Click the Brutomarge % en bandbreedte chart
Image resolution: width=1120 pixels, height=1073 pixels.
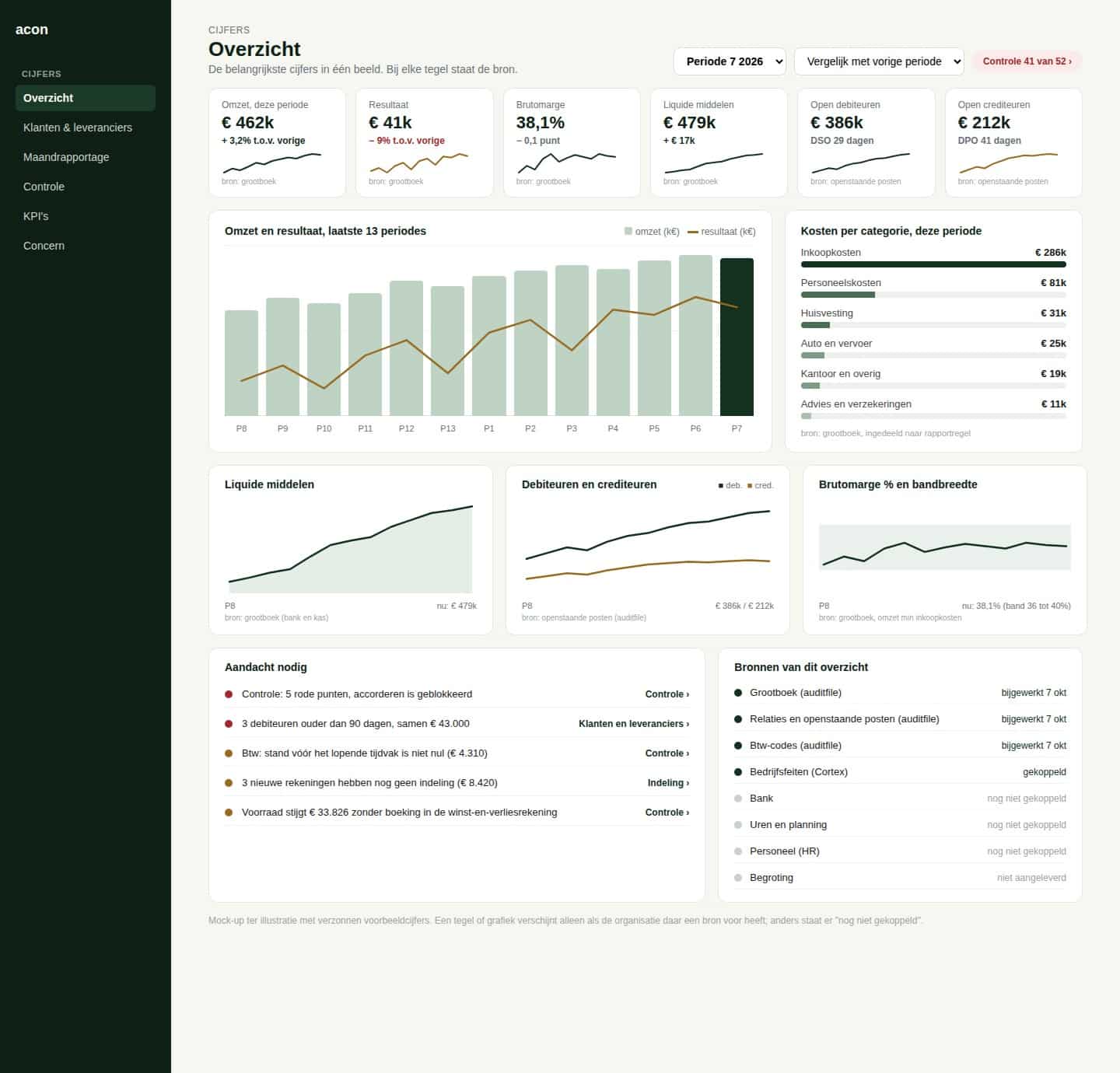point(945,547)
